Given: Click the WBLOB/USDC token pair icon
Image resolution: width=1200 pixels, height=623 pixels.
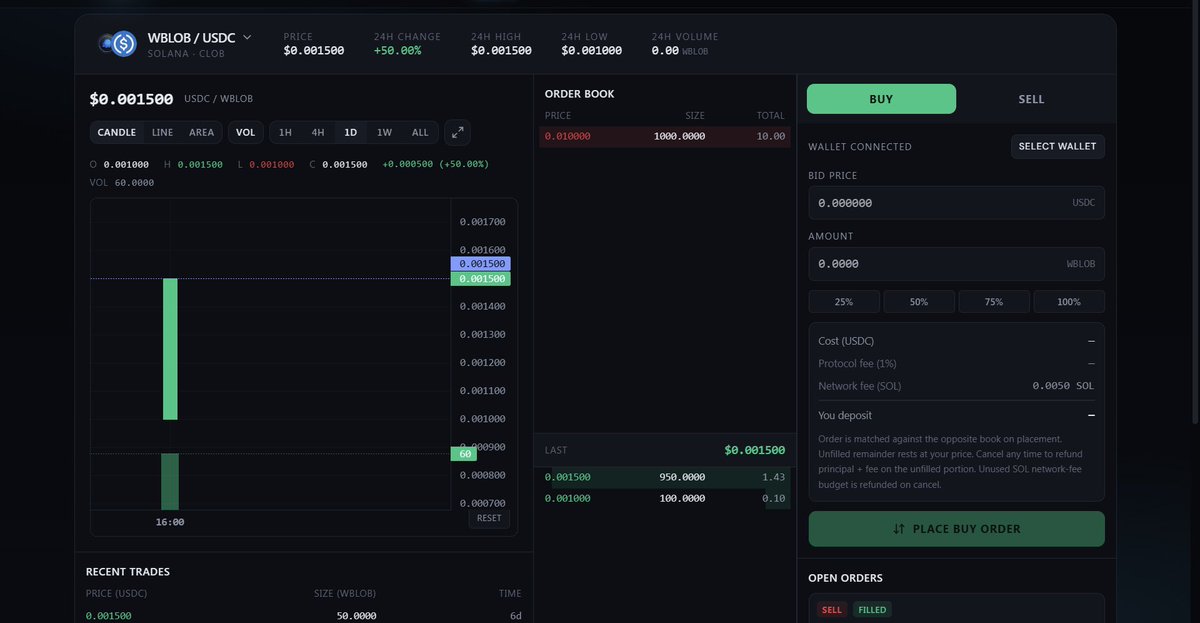Looking at the screenshot, I should (118, 43).
